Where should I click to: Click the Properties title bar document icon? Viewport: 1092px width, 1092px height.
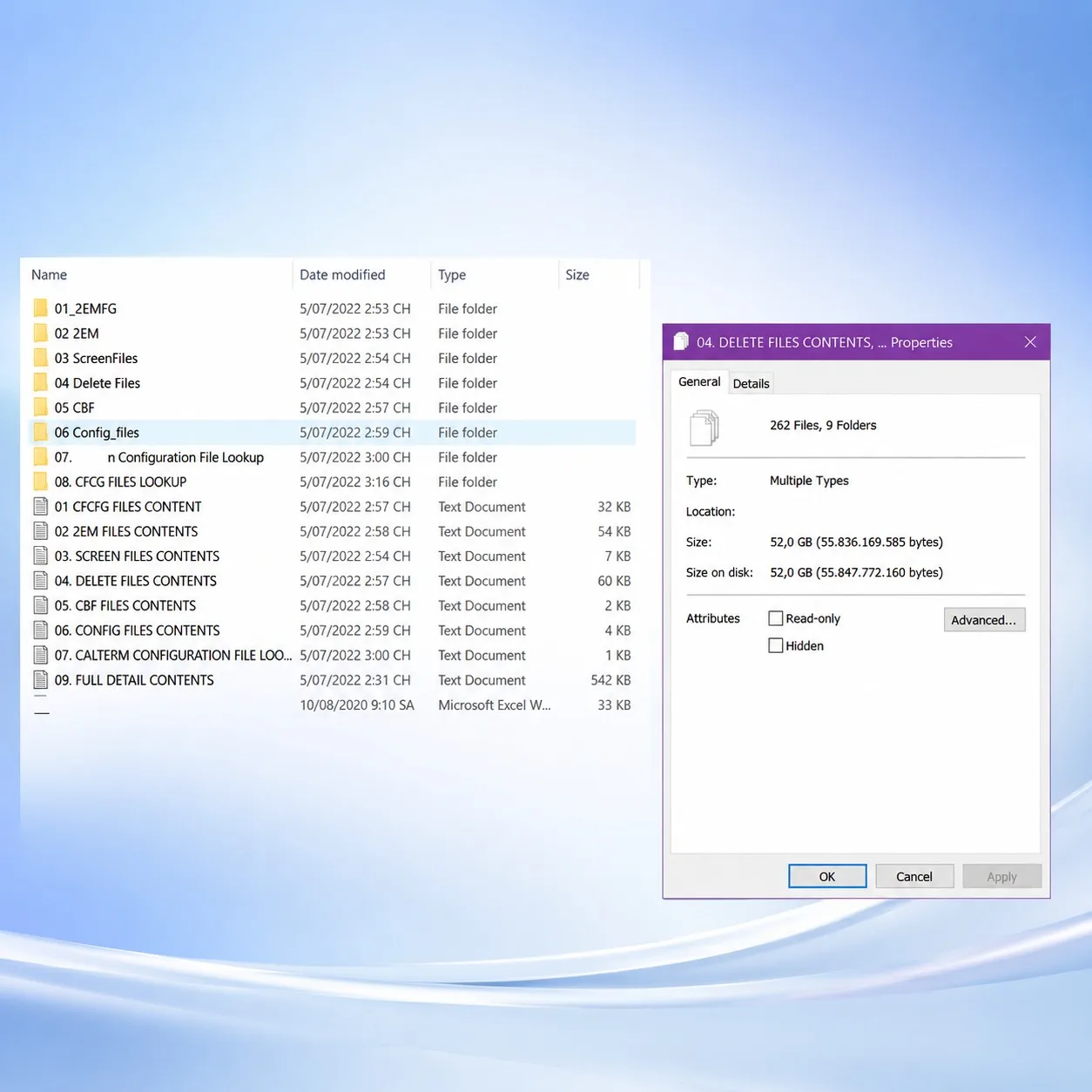[681, 341]
